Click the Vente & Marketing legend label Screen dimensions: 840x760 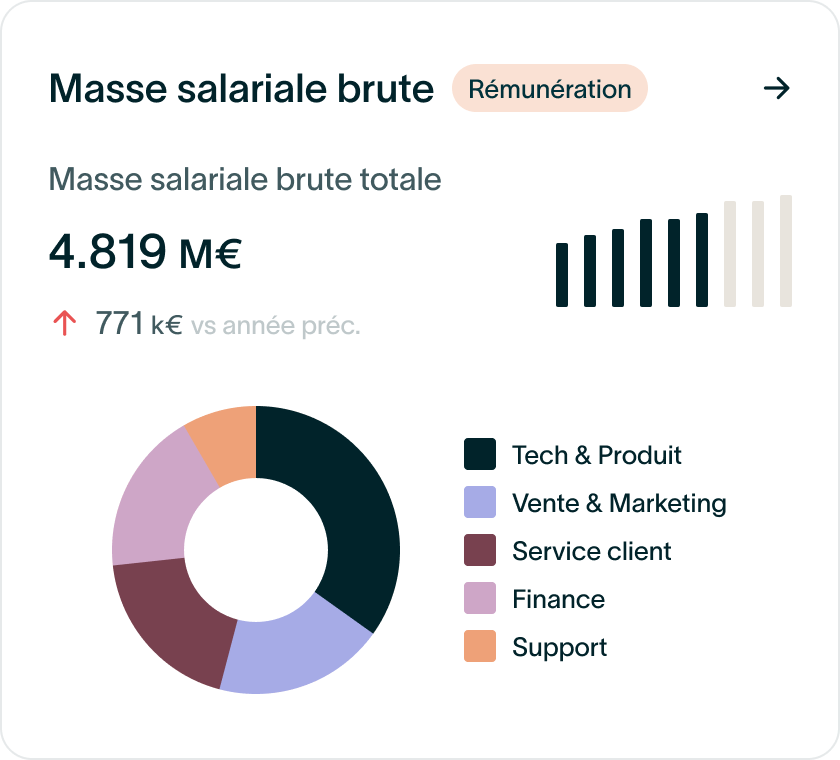click(x=619, y=503)
